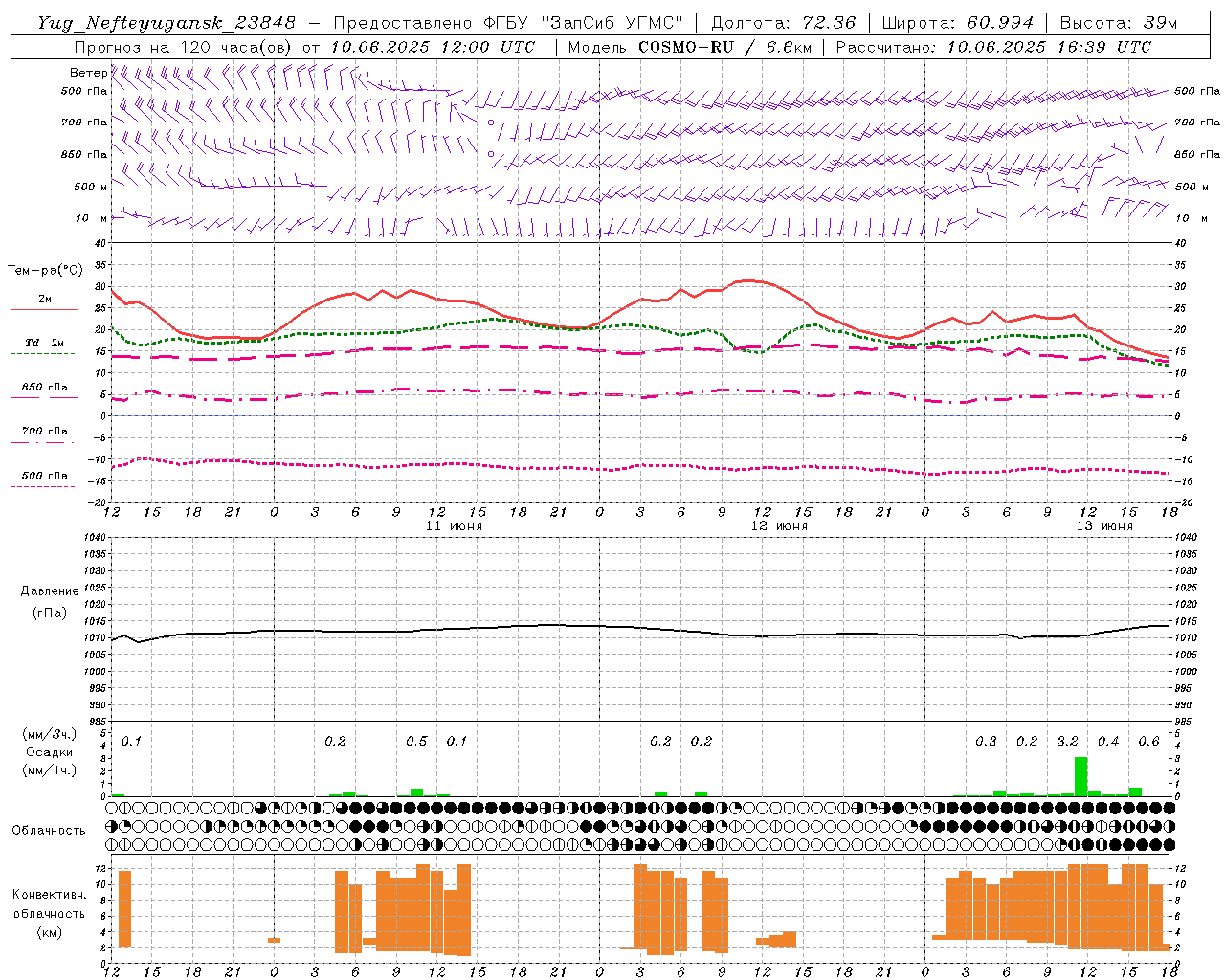Click the '(мм/3ч.)' precipitation unit label
Viewport: 1225px width, 980px height.
[50, 734]
